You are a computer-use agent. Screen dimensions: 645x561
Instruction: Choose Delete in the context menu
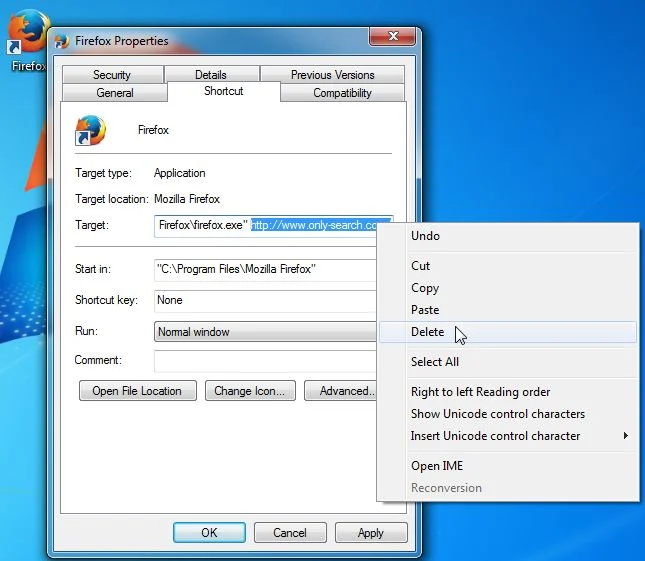pyautogui.click(x=508, y=332)
